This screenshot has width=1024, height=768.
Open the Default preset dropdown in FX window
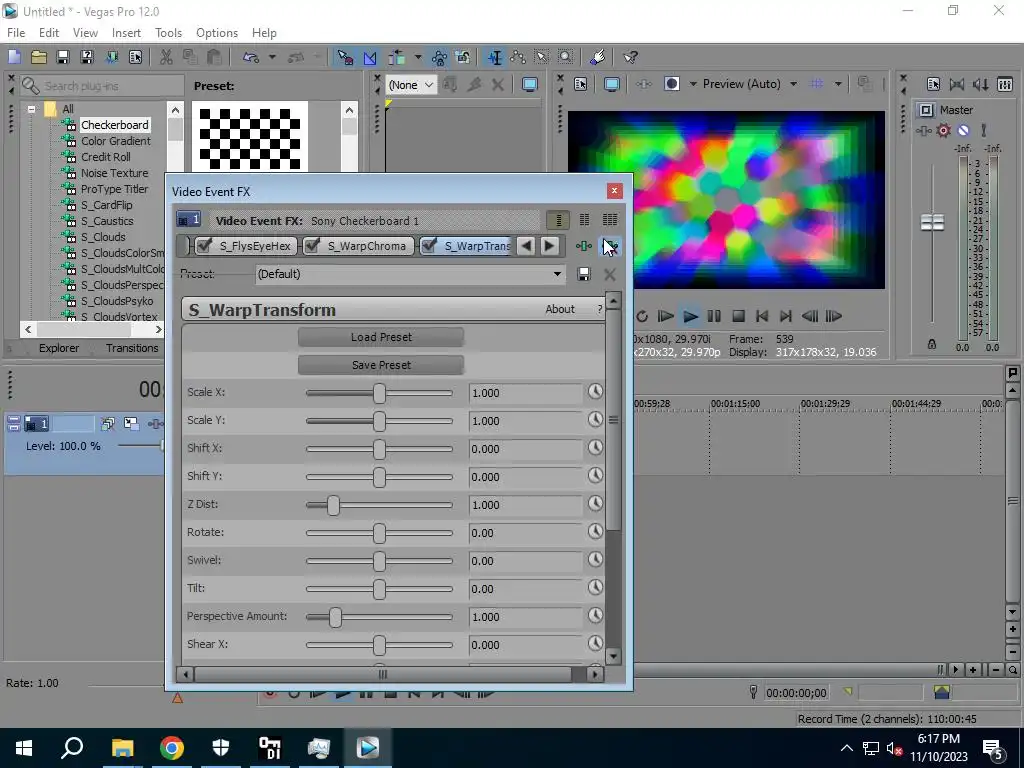point(410,274)
